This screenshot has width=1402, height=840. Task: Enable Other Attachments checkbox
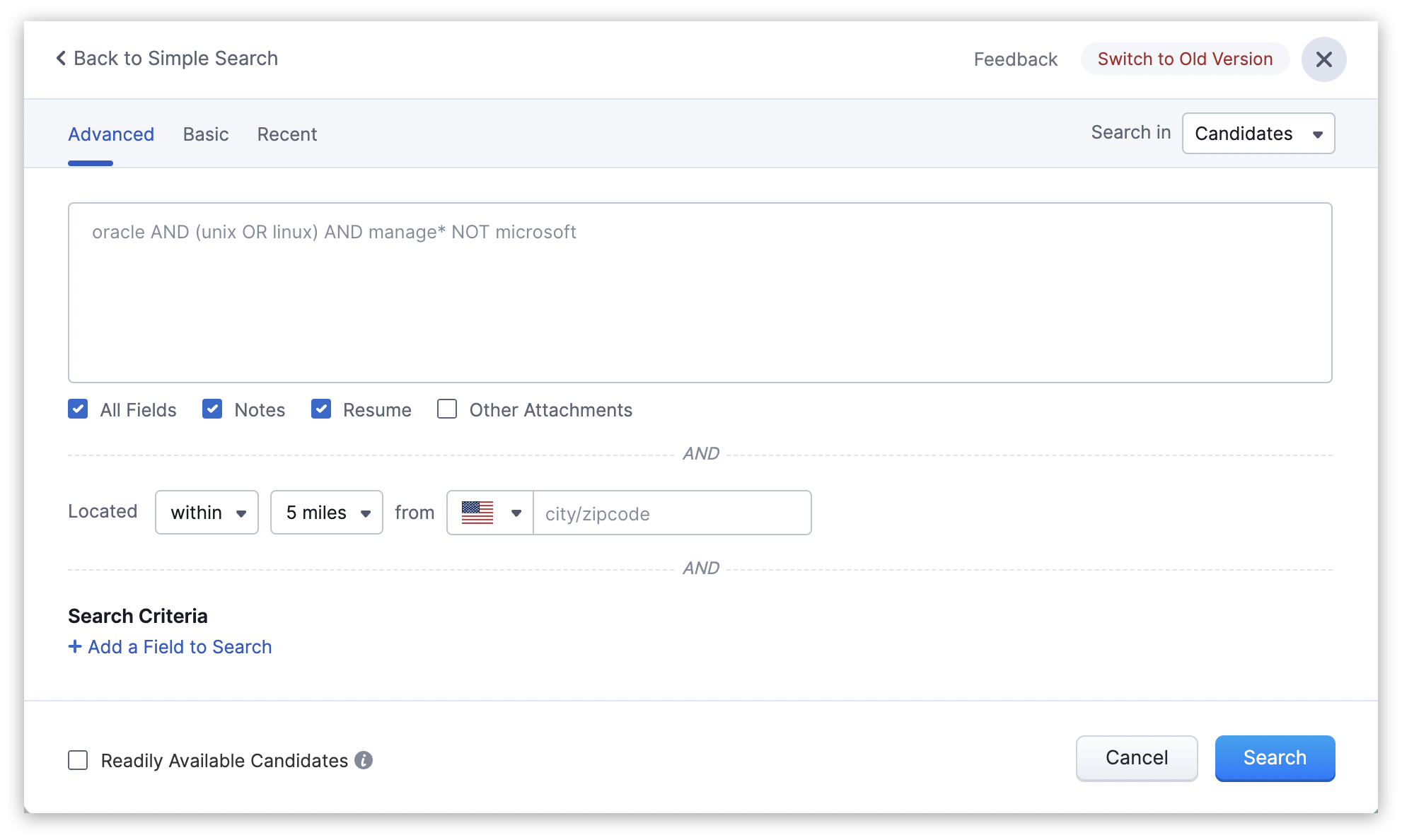(447, 409)
